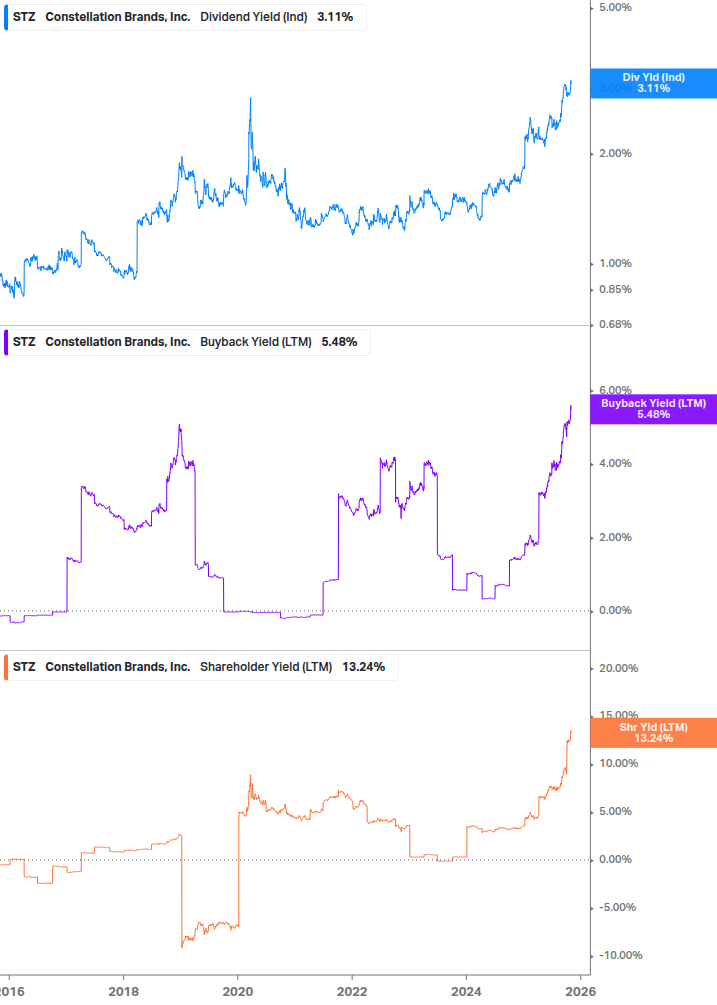The image size is (717, 1005).
Task: Click the STZ ticker in the Buyback Yield legend
Action: point(24,342)
